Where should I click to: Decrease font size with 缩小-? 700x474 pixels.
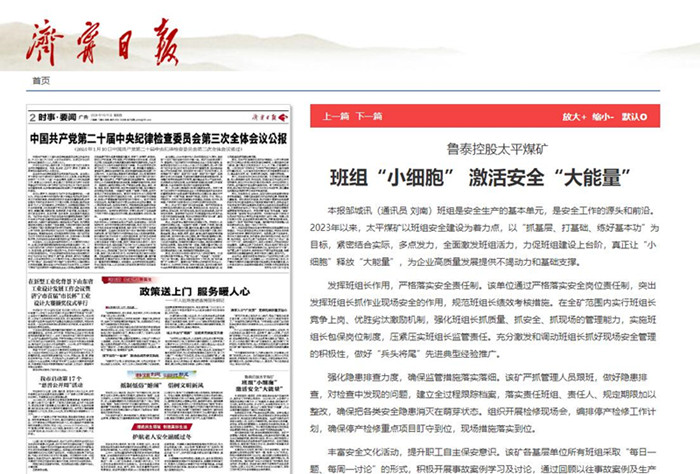pyautogui.click(x=603, y=117)
